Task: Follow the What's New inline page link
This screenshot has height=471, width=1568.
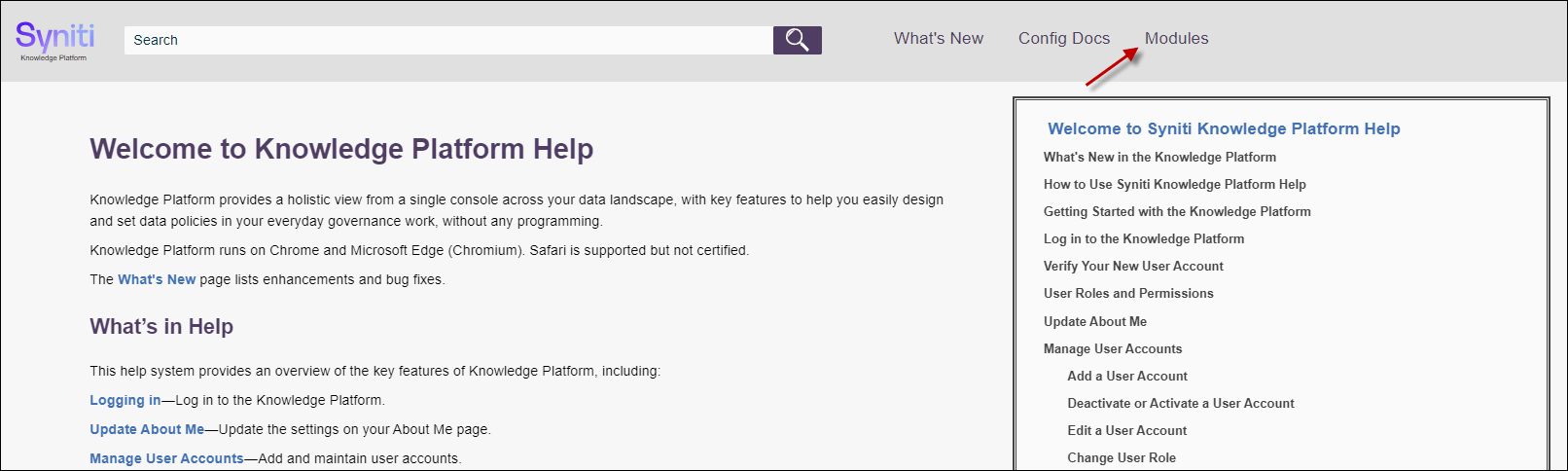Action: 157,279
